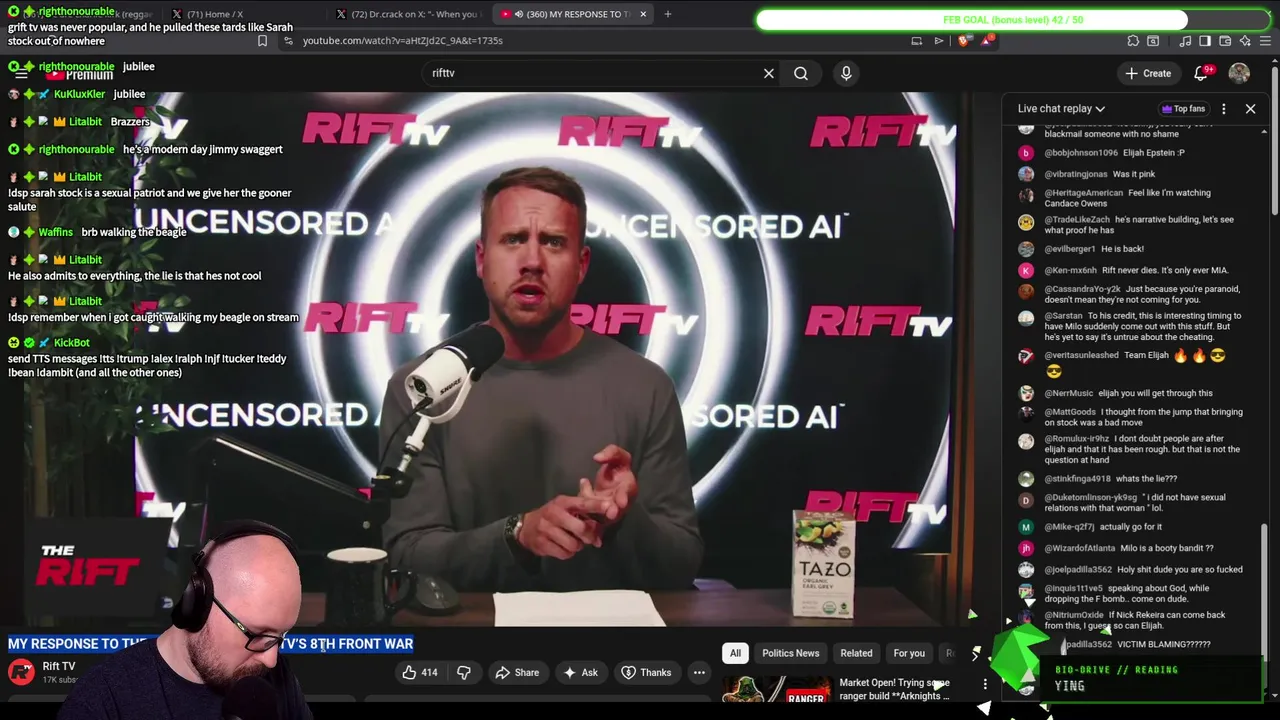Click the cast screen icon in address bar
1280x720 pixels.
917,41
